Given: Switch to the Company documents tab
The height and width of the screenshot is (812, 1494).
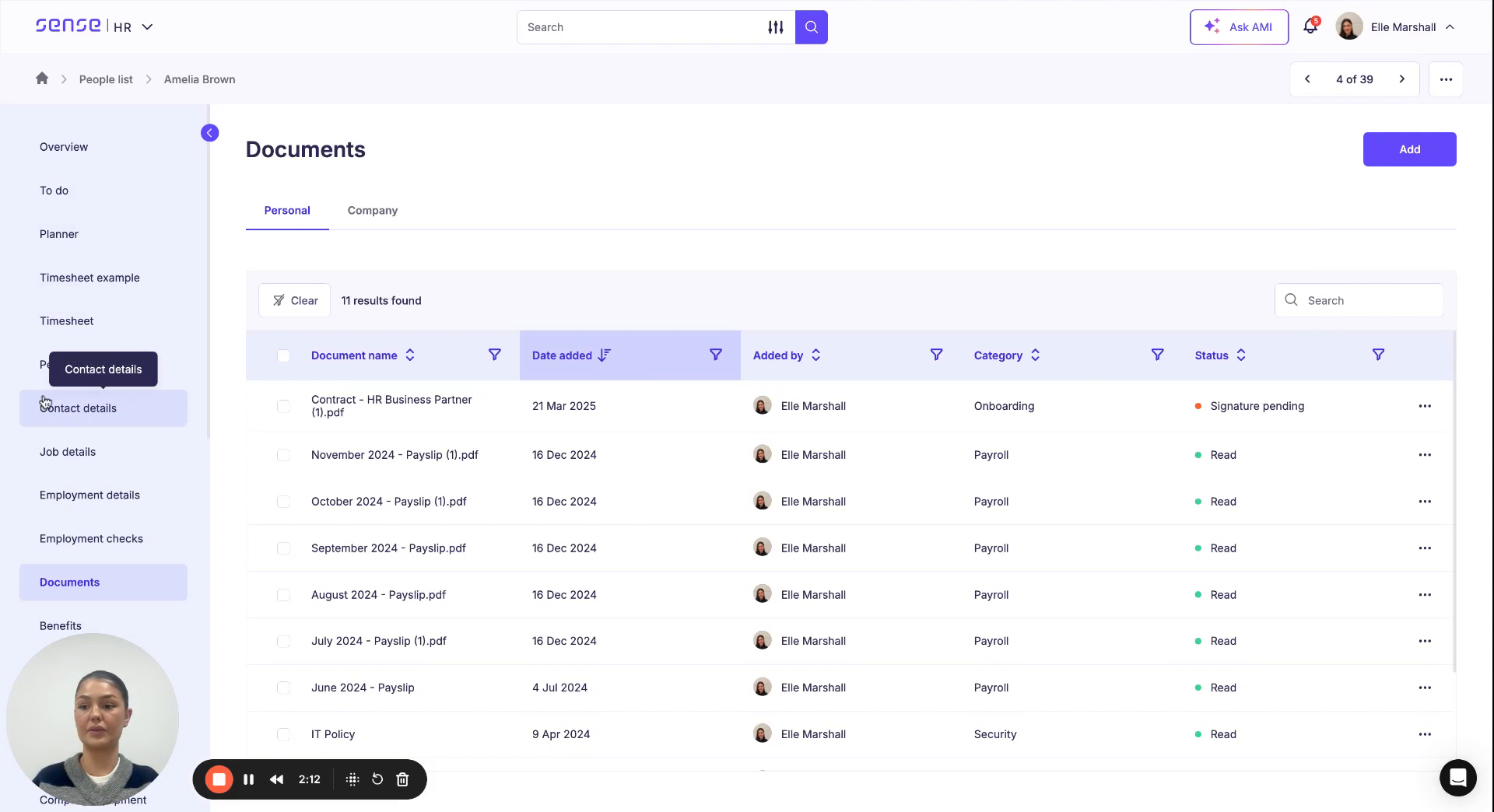Looking at the screenshot, I should coord(372,210).
